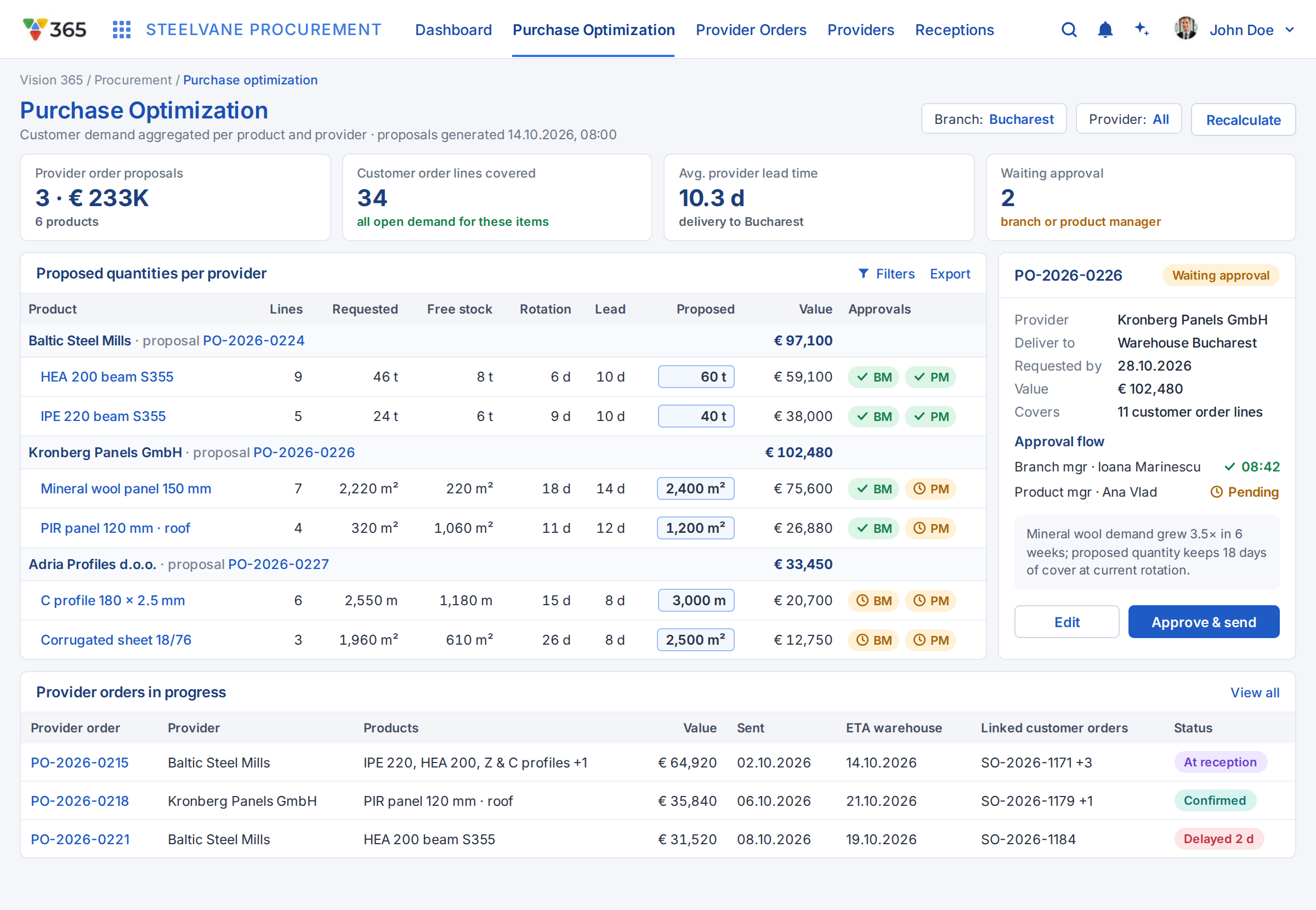Click the BM badge on Mineral wool panel row
Screen dimensions: 1316x910
point(873,488)
